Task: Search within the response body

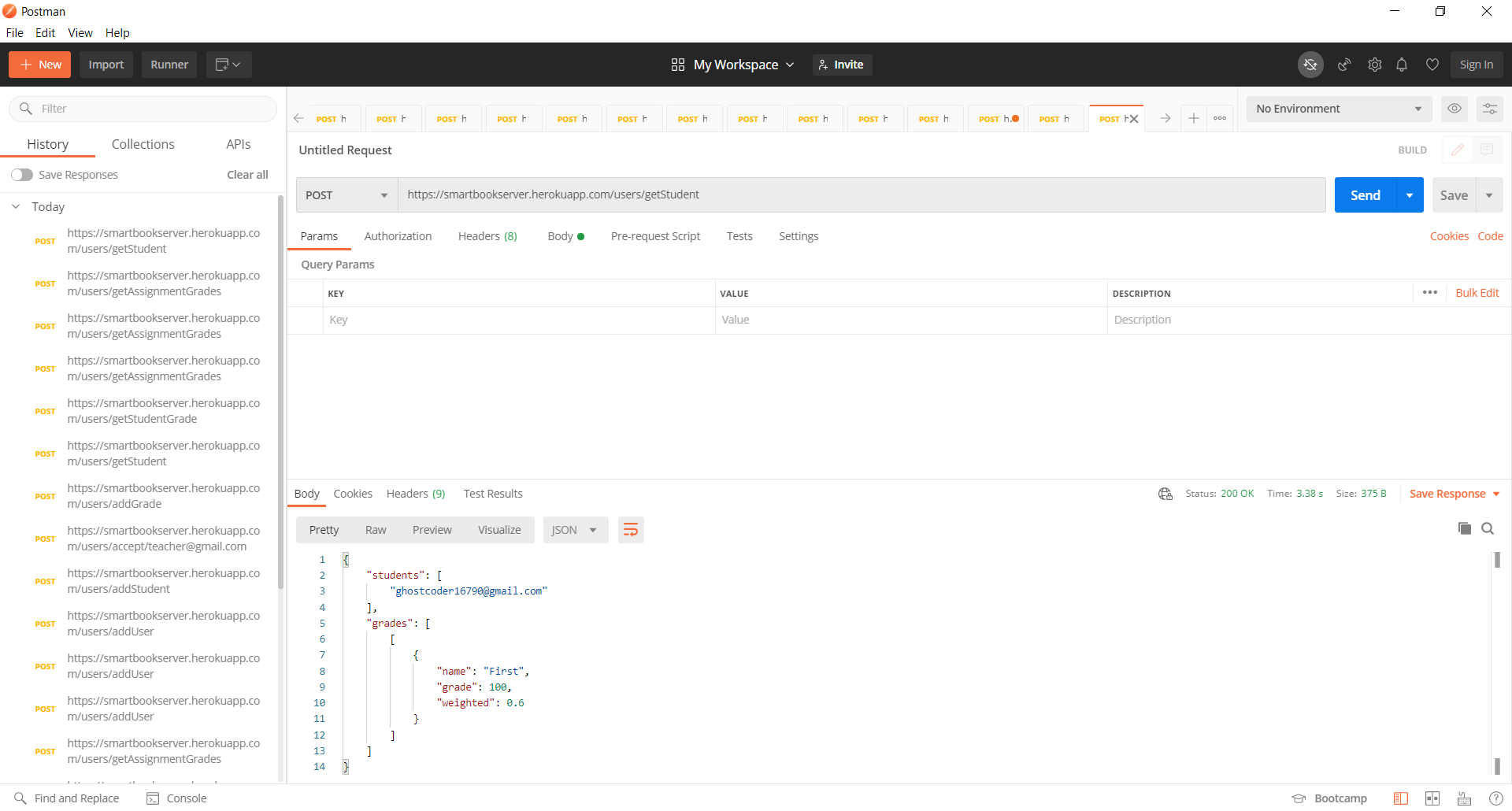Action: pos(1488,528)
